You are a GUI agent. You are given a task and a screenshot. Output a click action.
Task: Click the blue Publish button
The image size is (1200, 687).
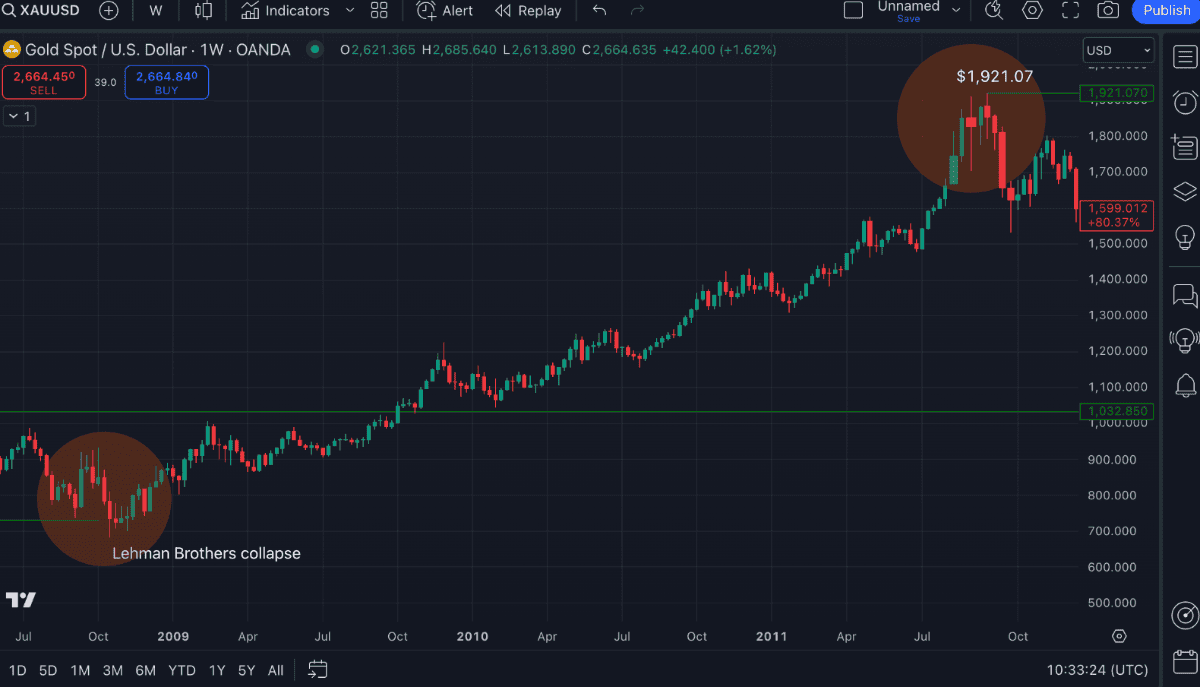pos(1166,11)
